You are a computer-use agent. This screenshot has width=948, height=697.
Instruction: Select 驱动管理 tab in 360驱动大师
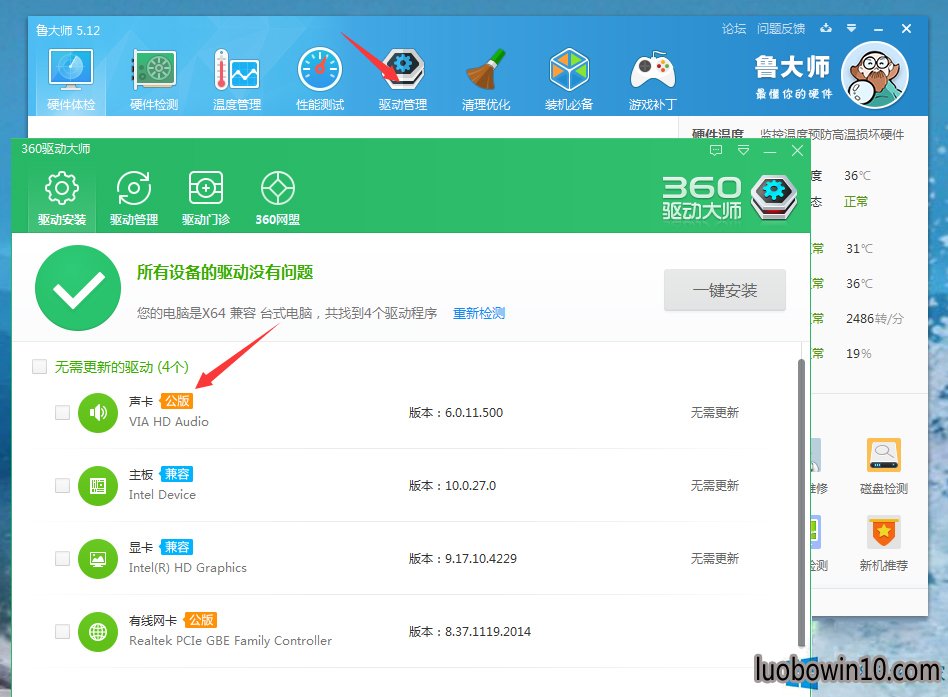tap(134, 198)
